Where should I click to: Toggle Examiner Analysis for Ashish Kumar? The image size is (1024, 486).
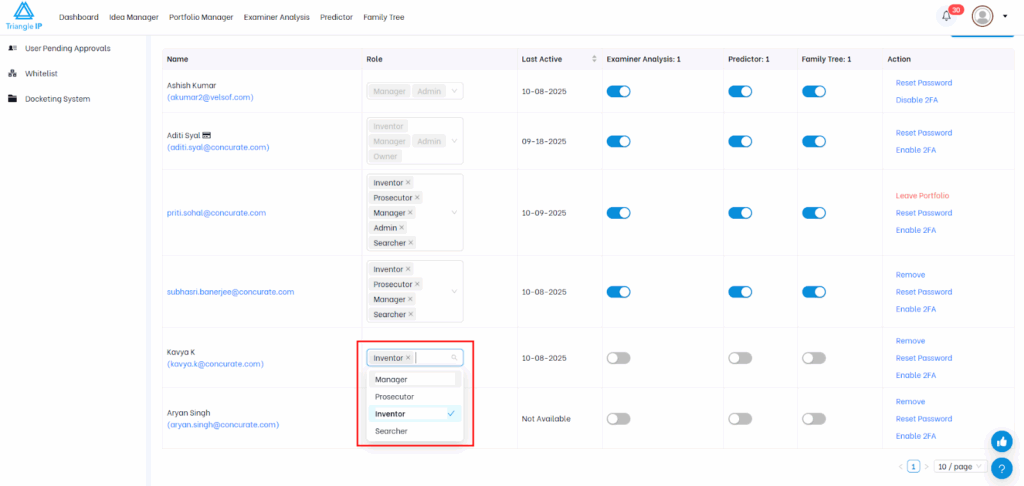(619, 91)
